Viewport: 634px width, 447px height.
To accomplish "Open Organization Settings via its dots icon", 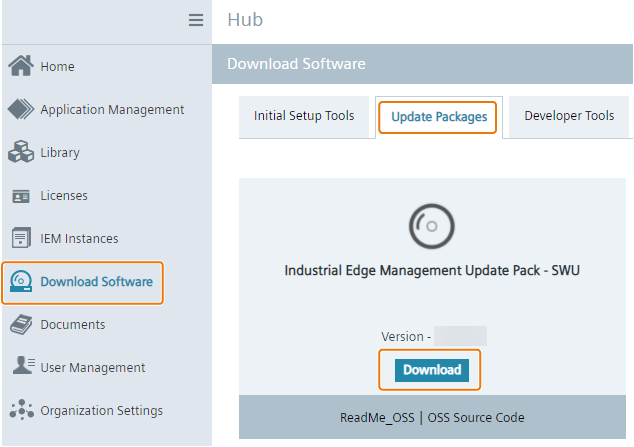I will pyautogui.click(x=21, y=410).
